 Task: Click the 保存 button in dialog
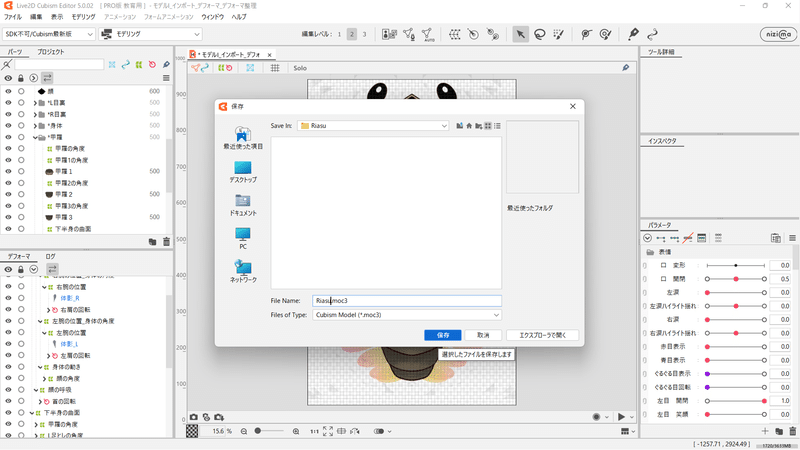tap(443, 335)
